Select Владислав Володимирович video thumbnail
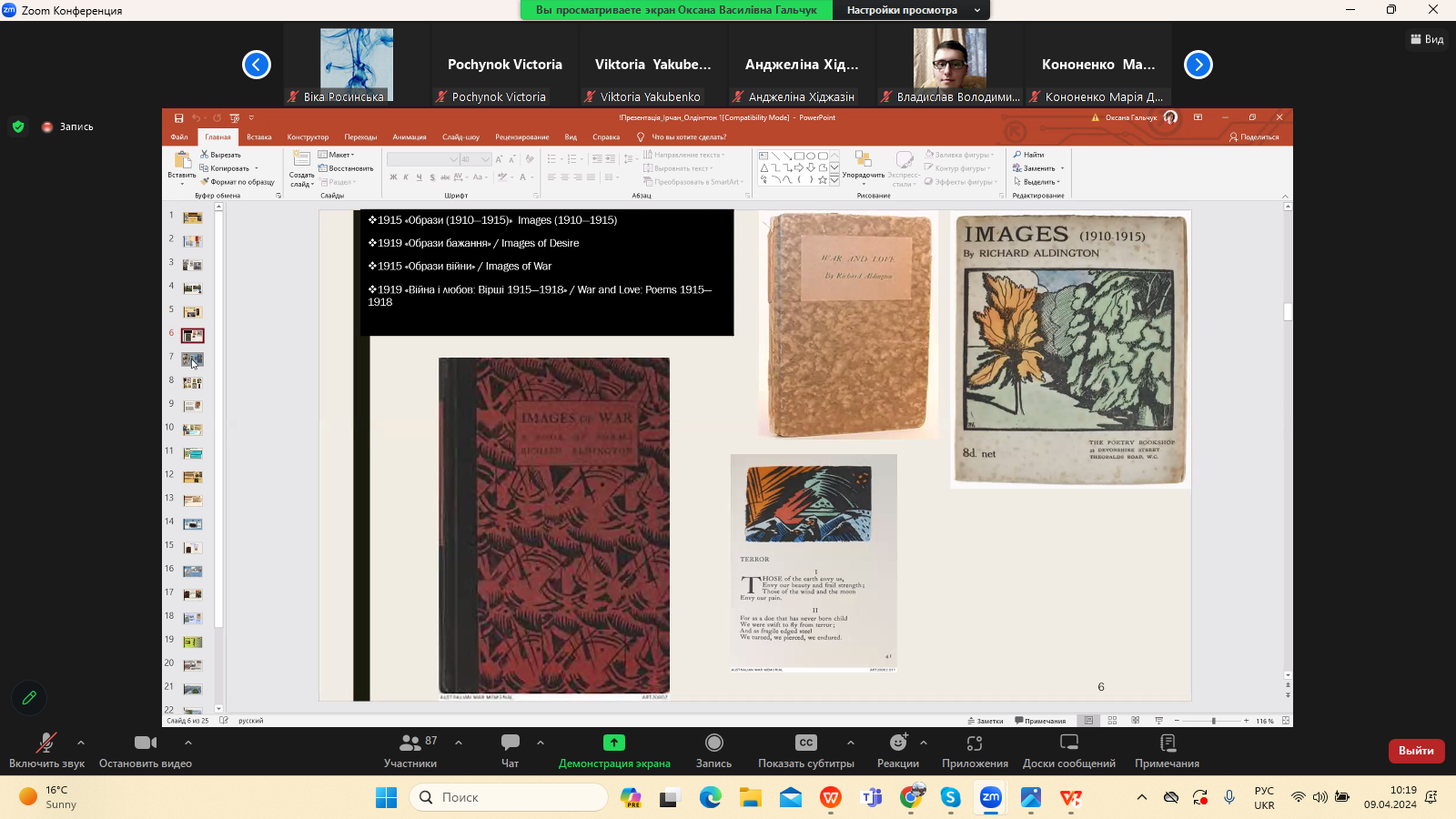The image size is (1456, 819). coord(950,59)
